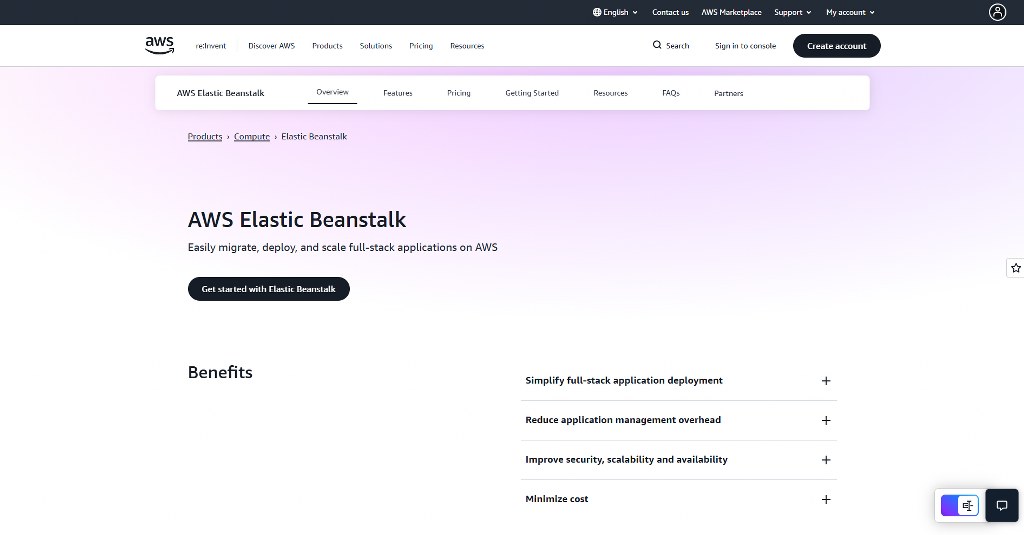
Task: Open the My account dropdown
Action: click(850, 12)
